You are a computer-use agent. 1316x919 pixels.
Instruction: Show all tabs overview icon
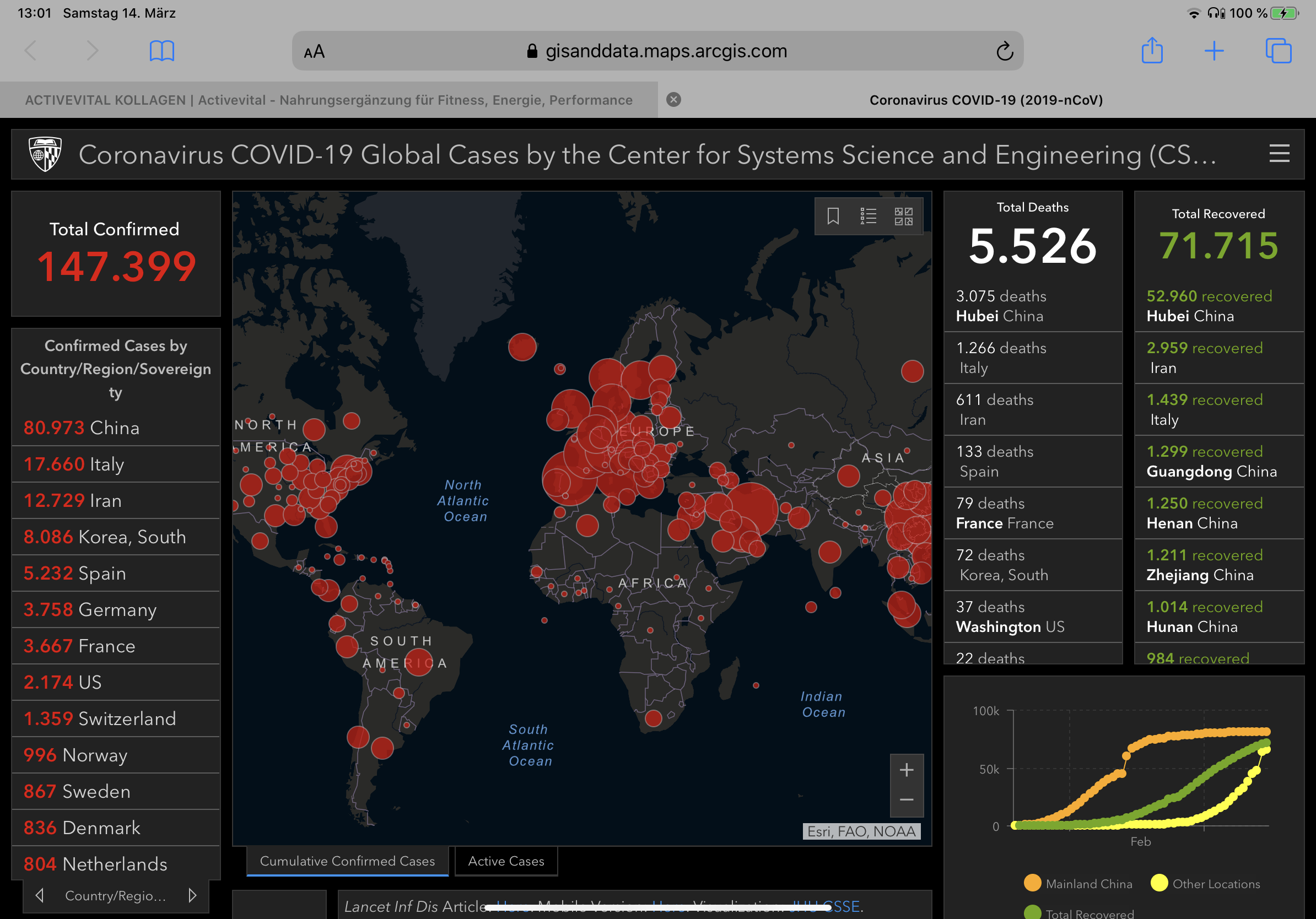[x=1278, y=51]
